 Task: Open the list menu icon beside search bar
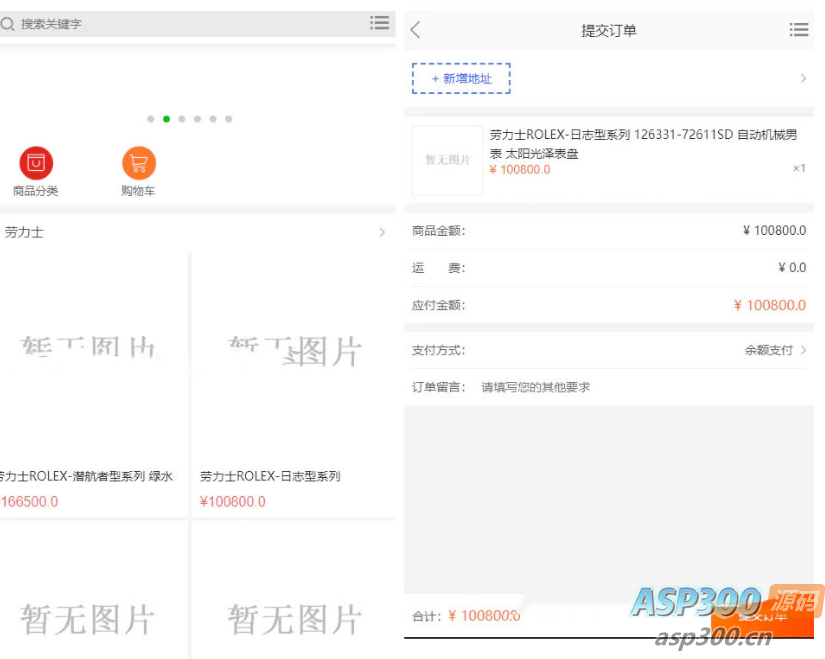380,23
